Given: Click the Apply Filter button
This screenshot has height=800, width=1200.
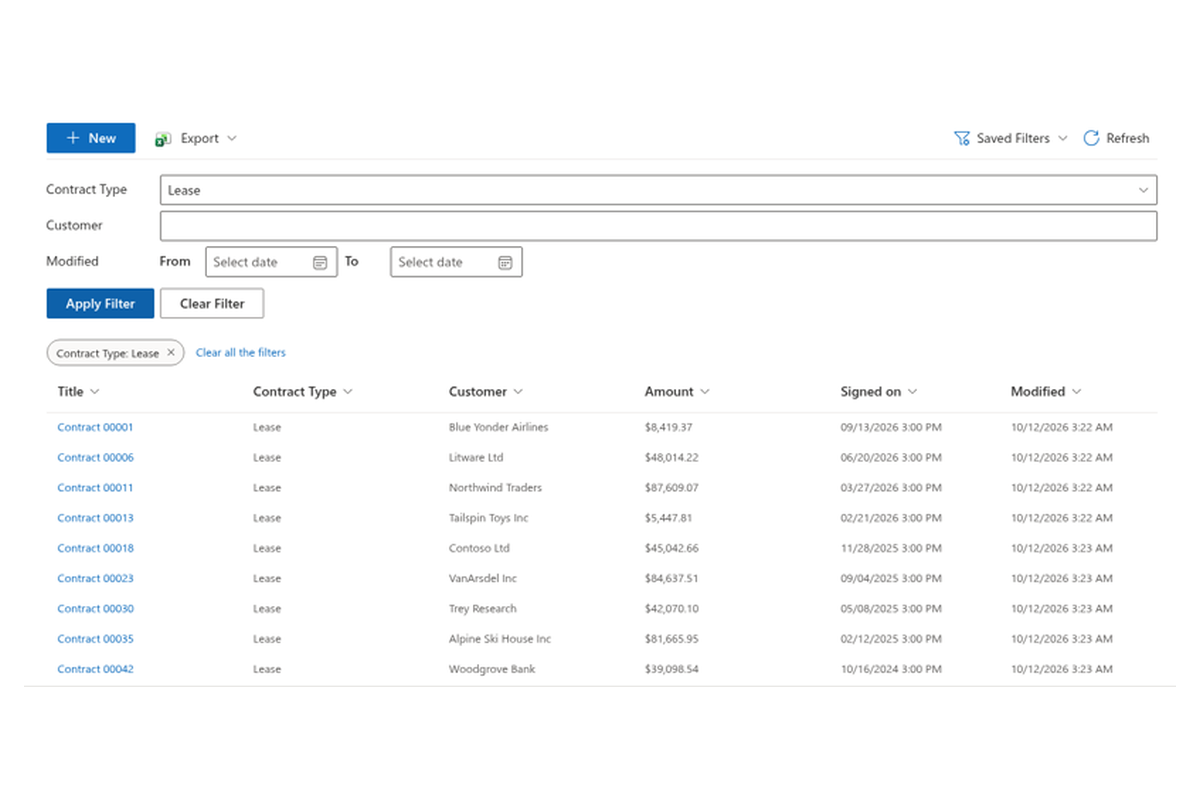Looking at the screenshot, I should (100, 304).
